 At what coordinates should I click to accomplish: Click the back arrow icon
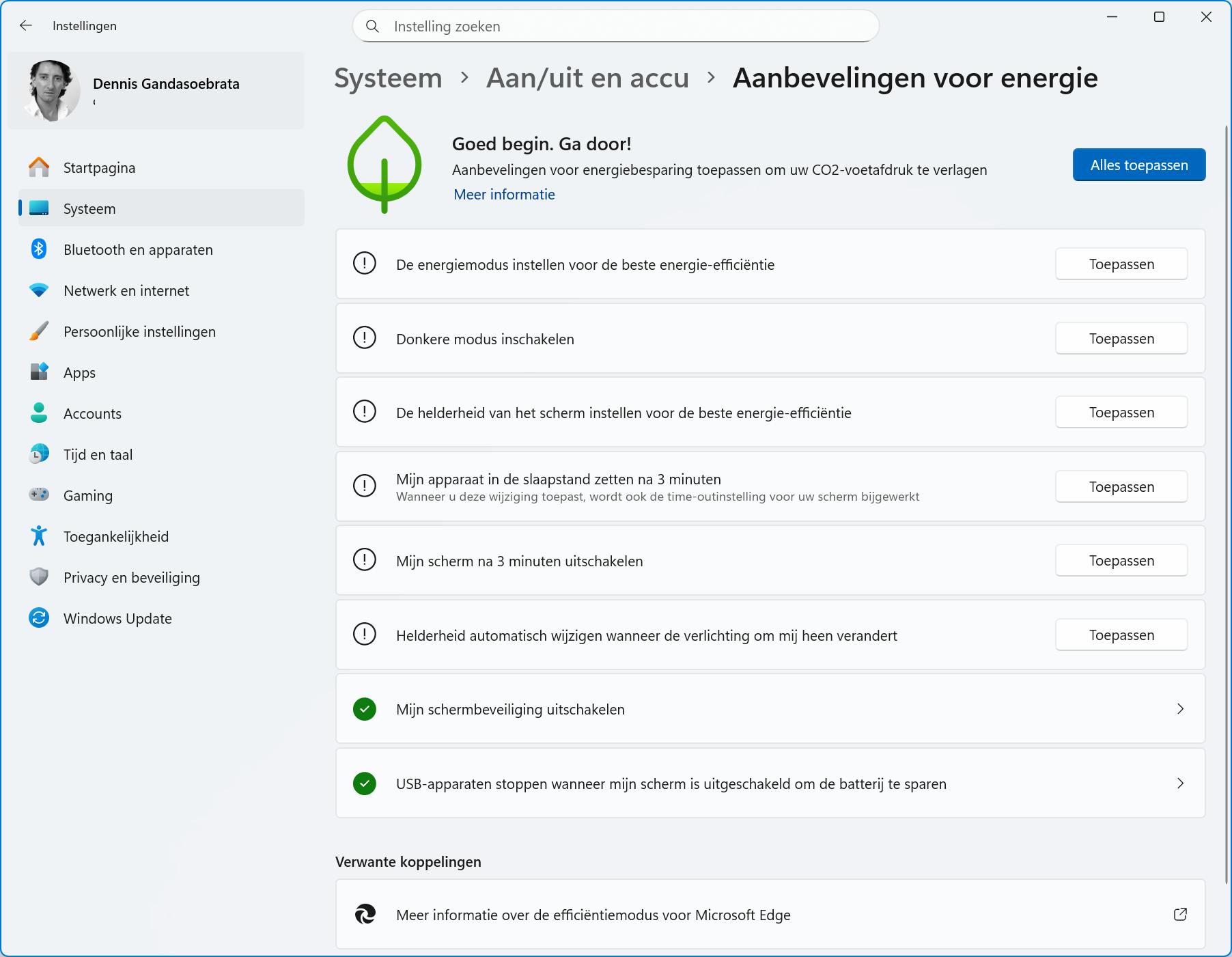pyautogui.click(x=26, y=25)
